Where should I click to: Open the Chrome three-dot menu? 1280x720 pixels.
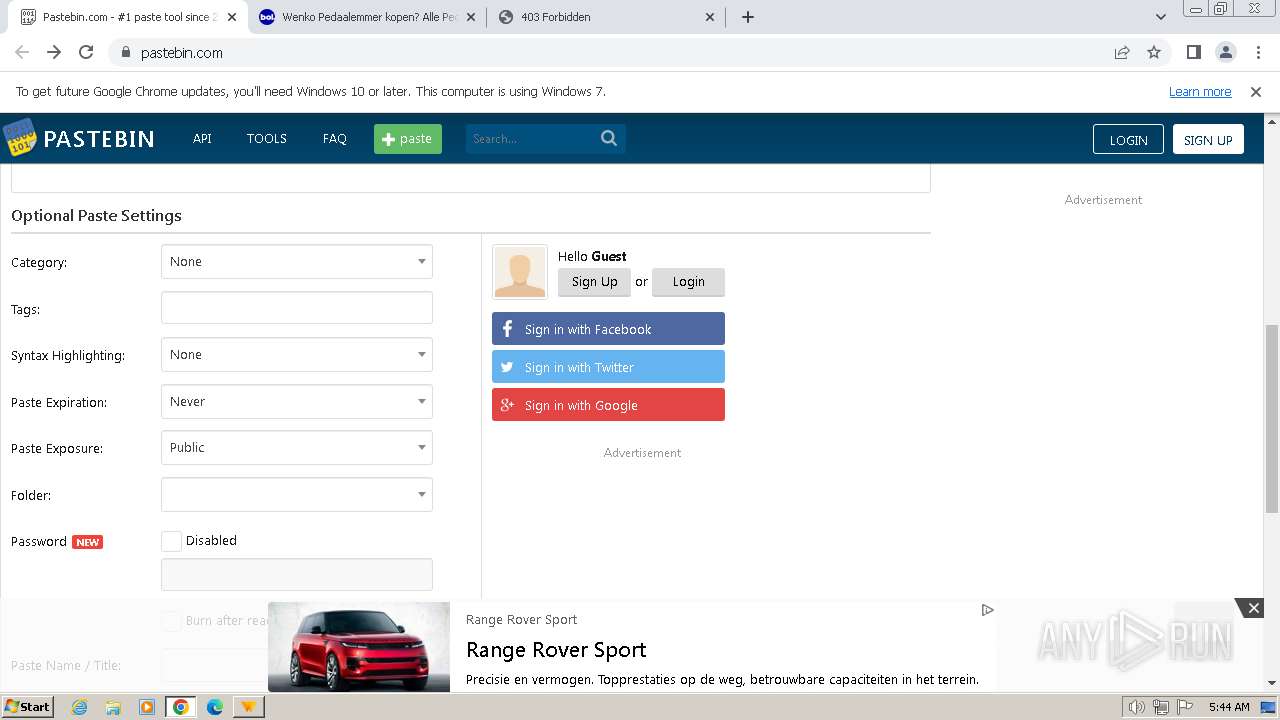click(1258, 52)
